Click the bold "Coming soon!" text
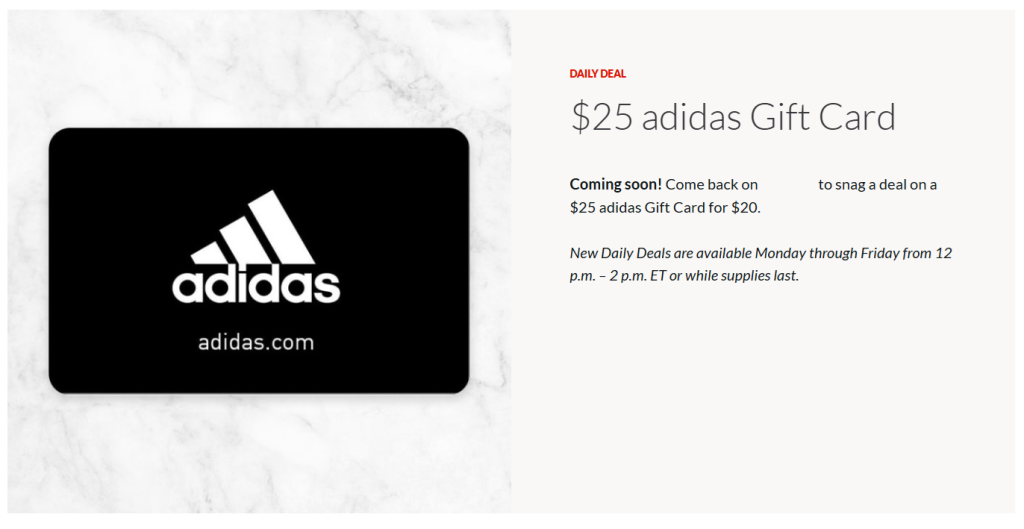This screenshot has width=1024, height=529. [x=616, y=184]
